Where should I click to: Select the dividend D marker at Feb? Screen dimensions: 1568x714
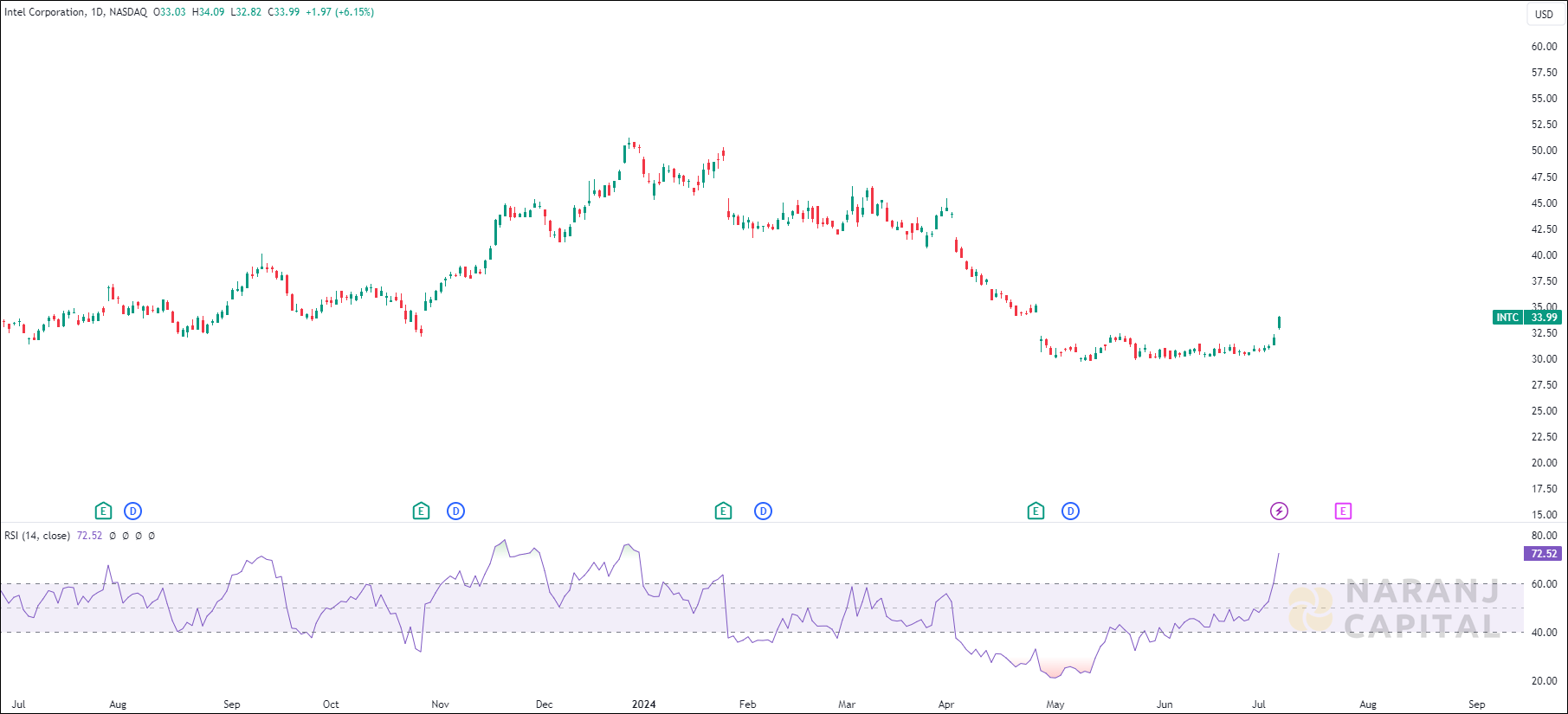pyautogui.click(x=763, y=511)
